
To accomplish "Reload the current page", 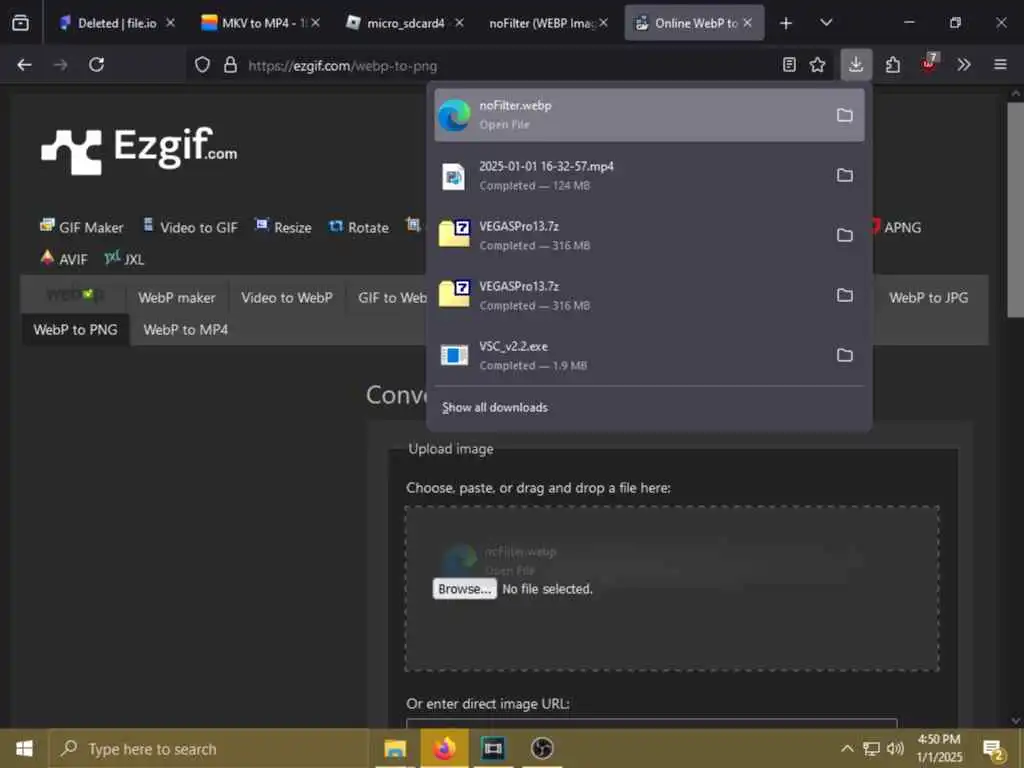I will coord(97,65).
